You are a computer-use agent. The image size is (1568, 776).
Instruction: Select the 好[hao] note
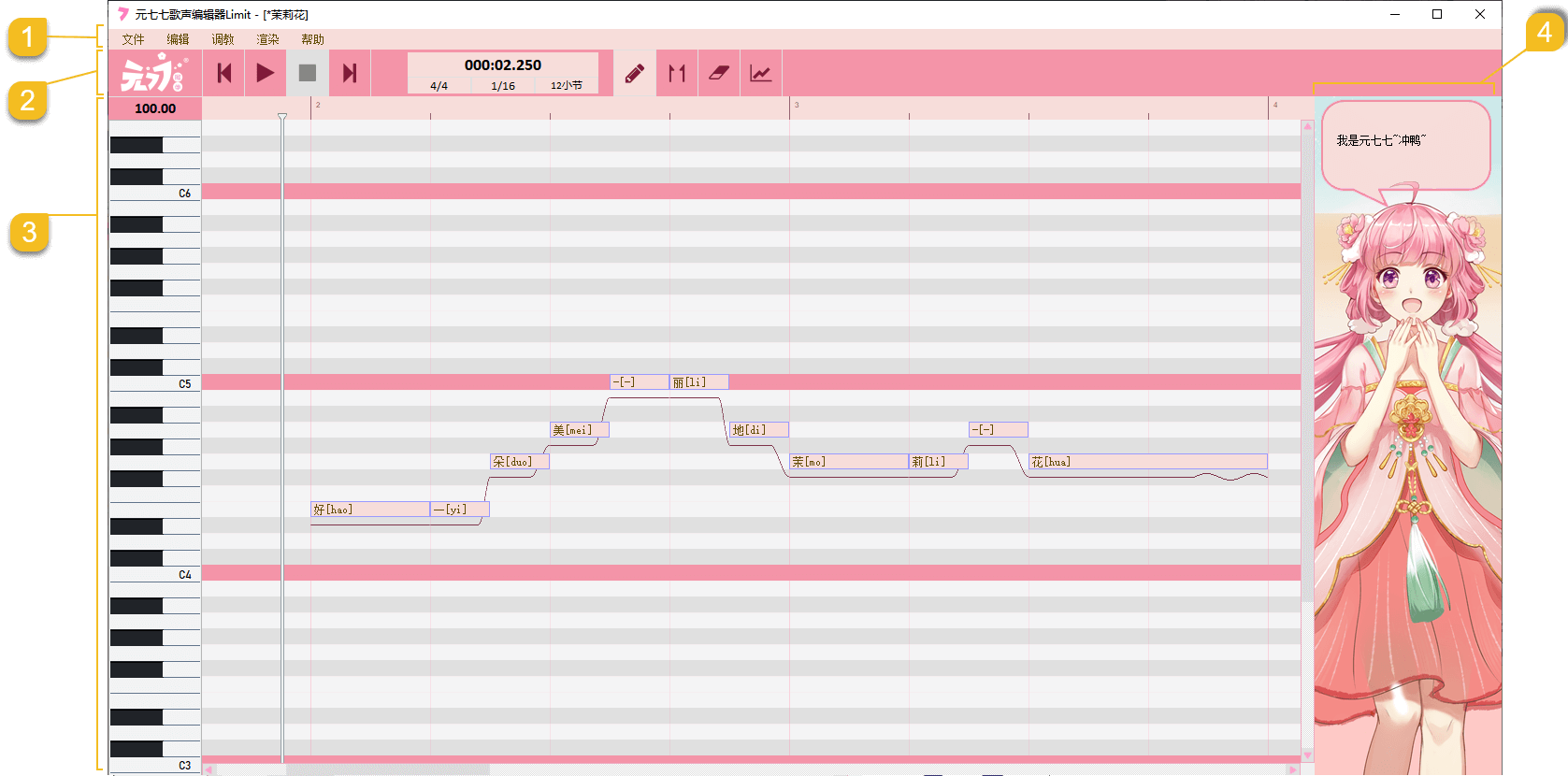click(x=370, y=510)
